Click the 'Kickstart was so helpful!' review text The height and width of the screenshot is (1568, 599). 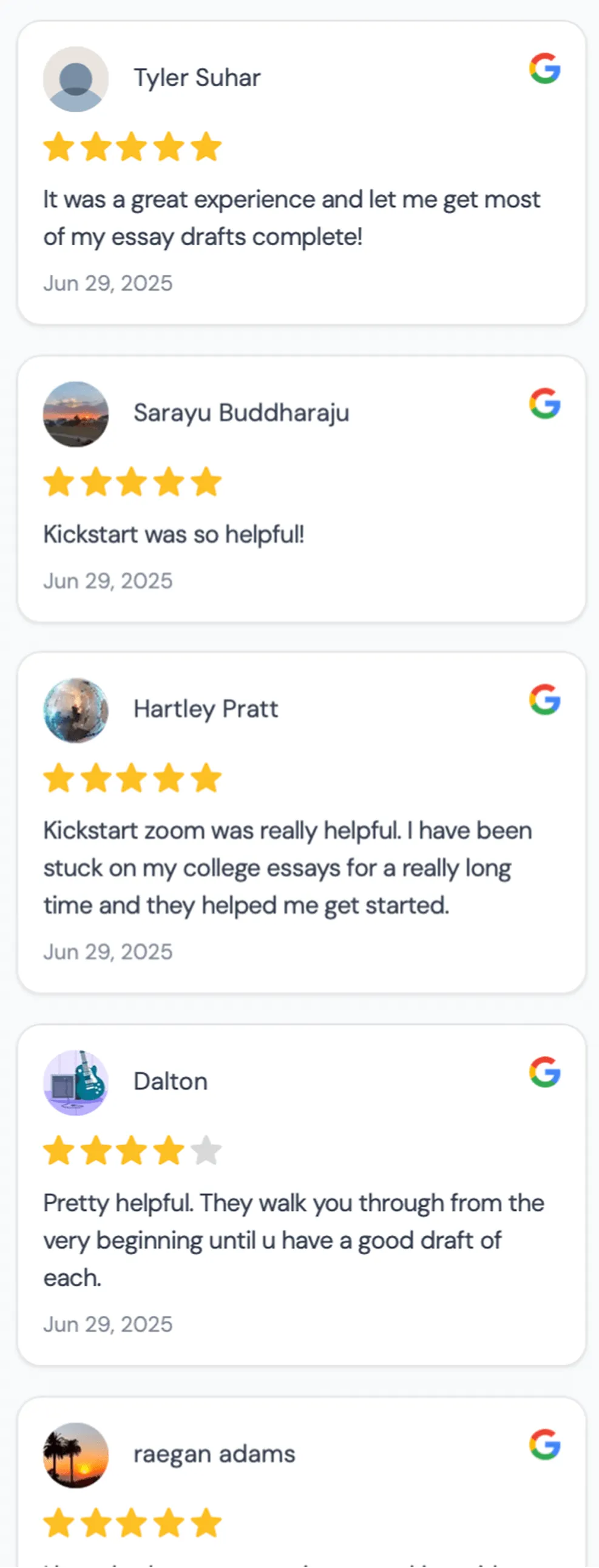(174, 534)
